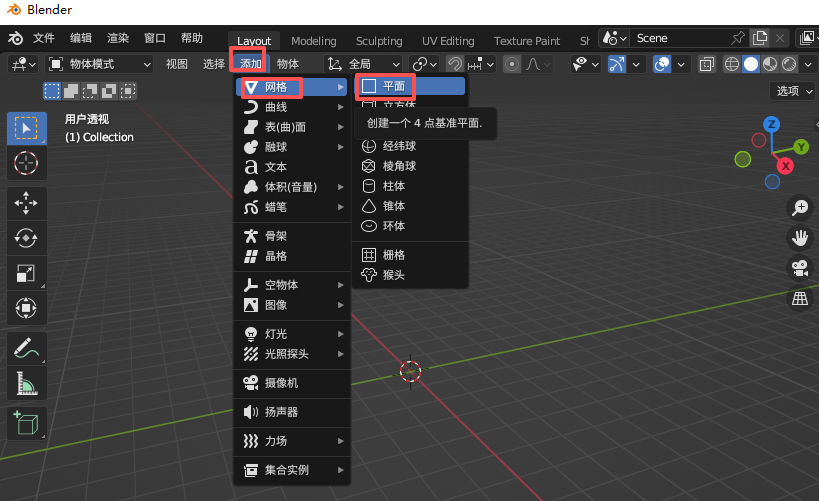
Task: Select the Scale tool
Action: (x=26, y=273)
